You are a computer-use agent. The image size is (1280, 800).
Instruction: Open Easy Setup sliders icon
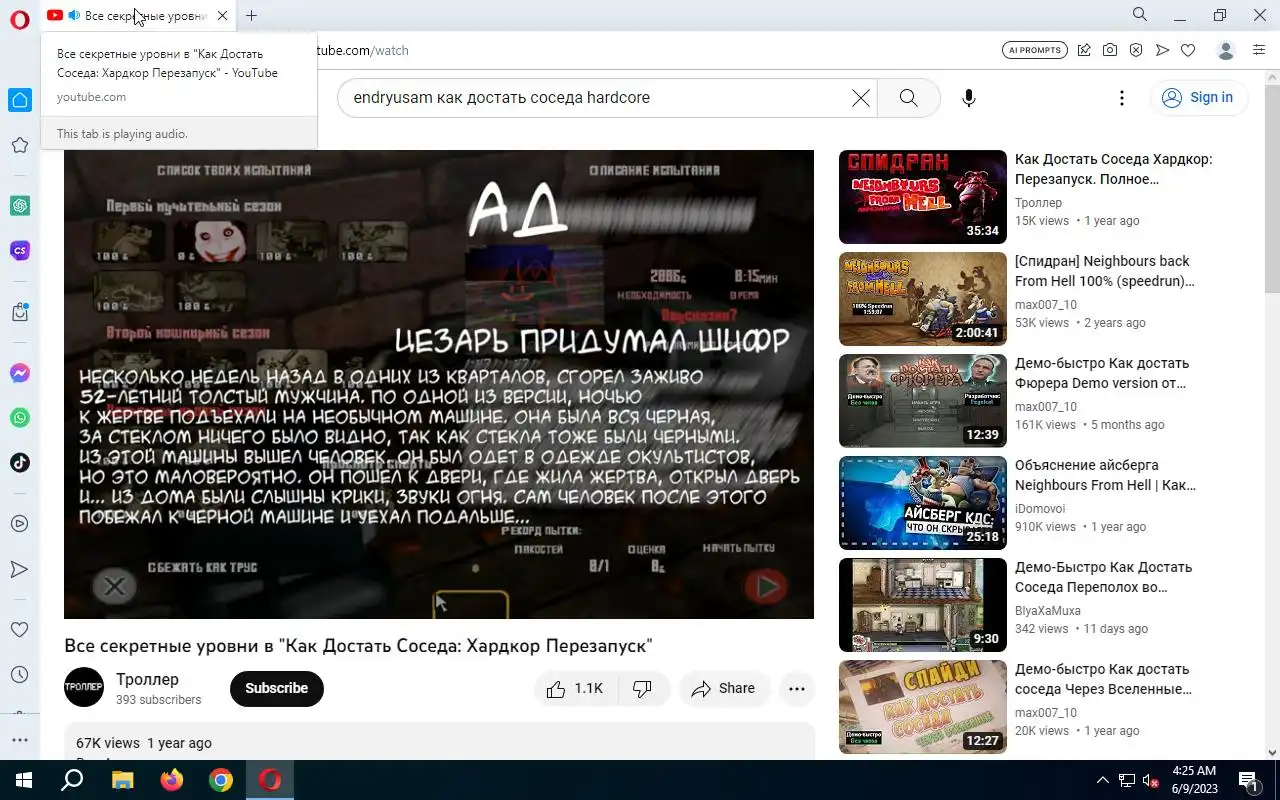pos(1258,50)
